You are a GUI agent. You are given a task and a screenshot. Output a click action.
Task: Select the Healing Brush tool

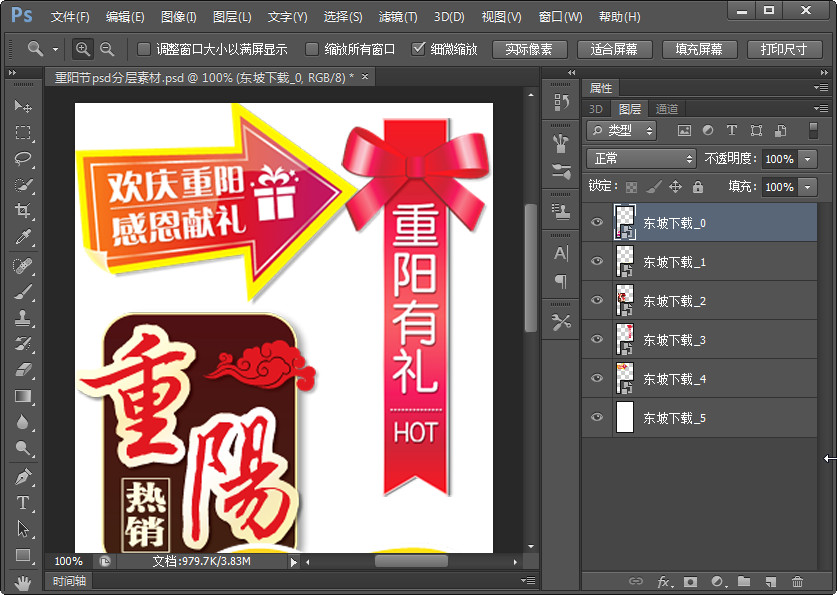click(23, 265)
